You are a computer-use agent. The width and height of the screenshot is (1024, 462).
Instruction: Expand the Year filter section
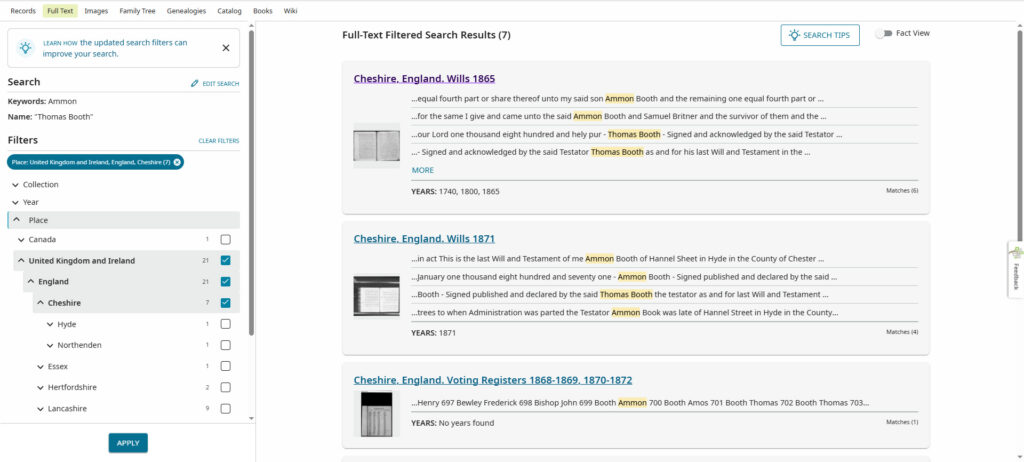[15, 202]
